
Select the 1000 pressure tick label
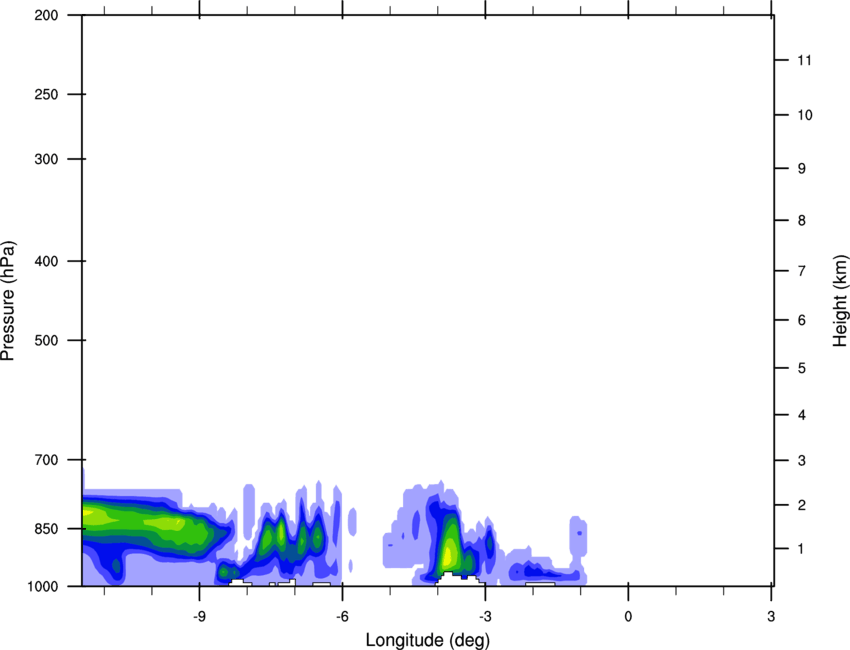pyautogui.click(x=42, y=587)
